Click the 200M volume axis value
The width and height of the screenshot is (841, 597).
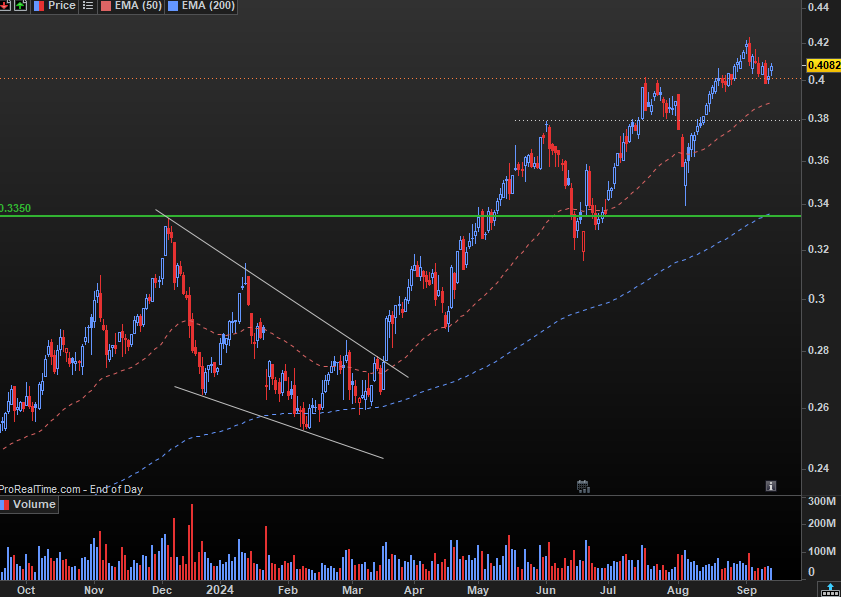[822, 524]
